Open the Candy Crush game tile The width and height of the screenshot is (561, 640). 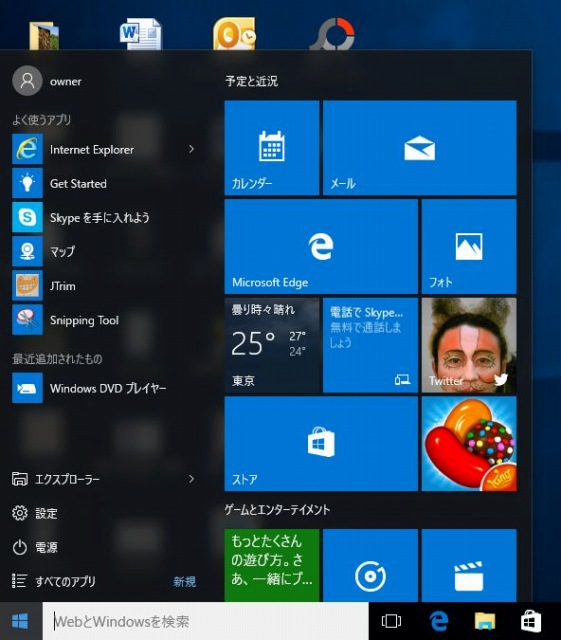tap(469, 444)
